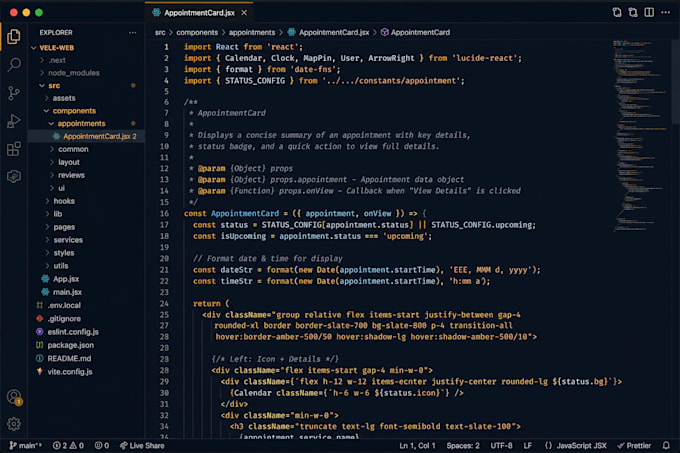Open README.md file
Image resolution: width=680 pixels, height=453 pixels.
click(x=87, y=358)
